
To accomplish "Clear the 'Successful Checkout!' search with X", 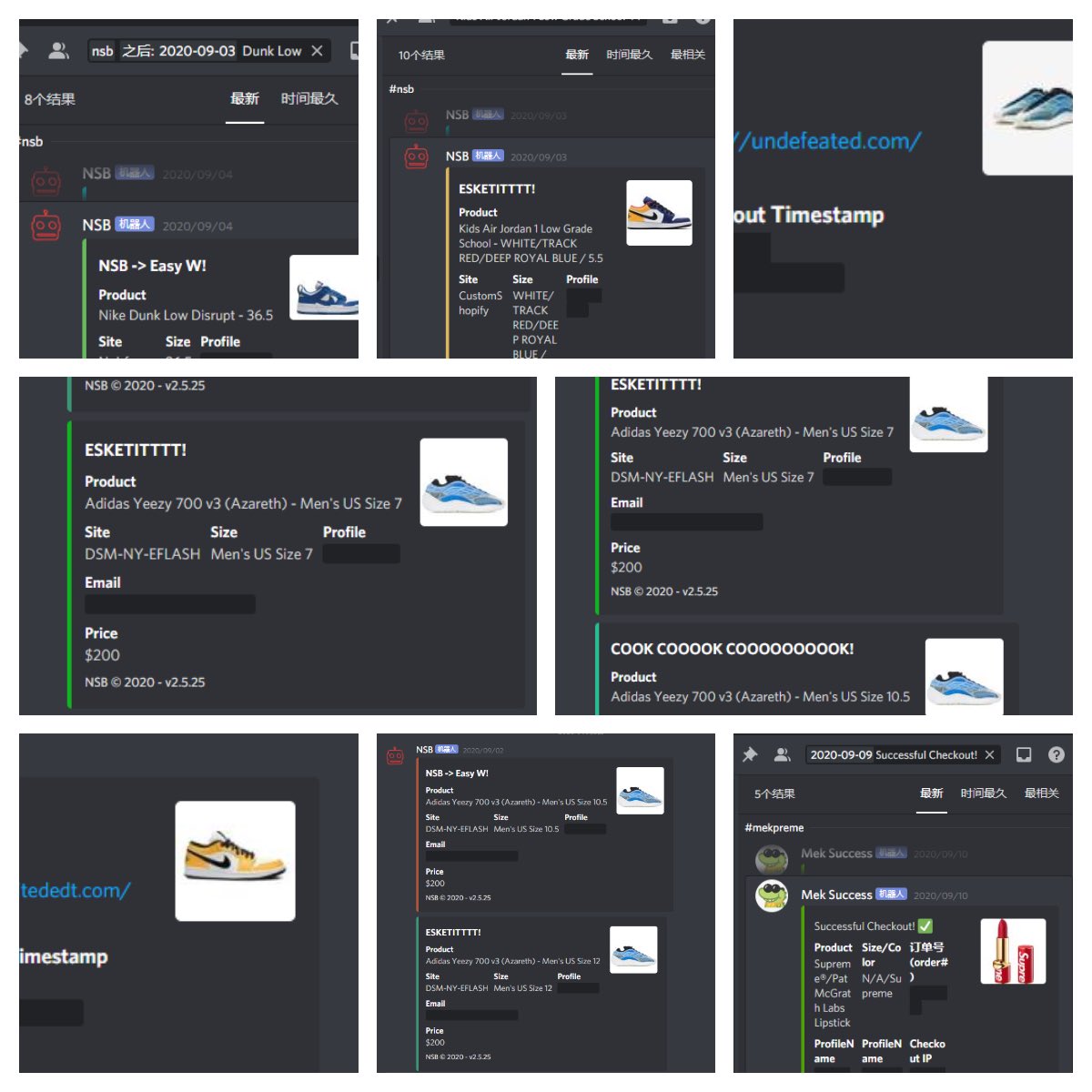I will coord(989,754).
